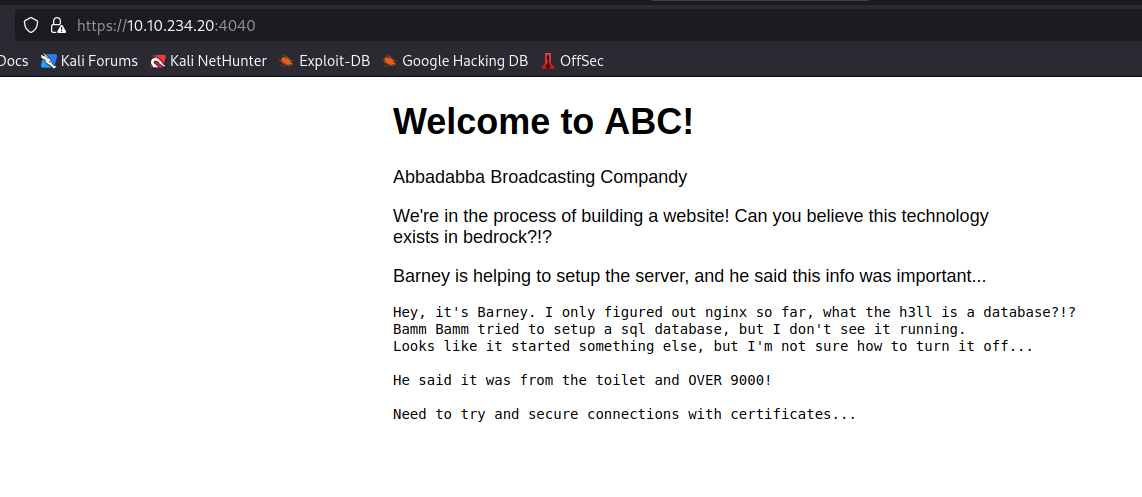The height and width of the screenshot is (497, 1142).
Task: Click the Exploit-DB bookmark favicon
Action: coord(287,61)
